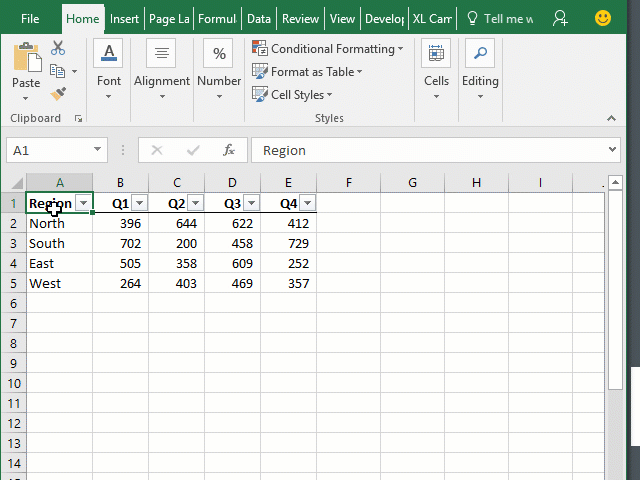Viewport: 640px width, 480px height.
Task: Open the Name Box dropdown arrow
Action: pos(98,150)
